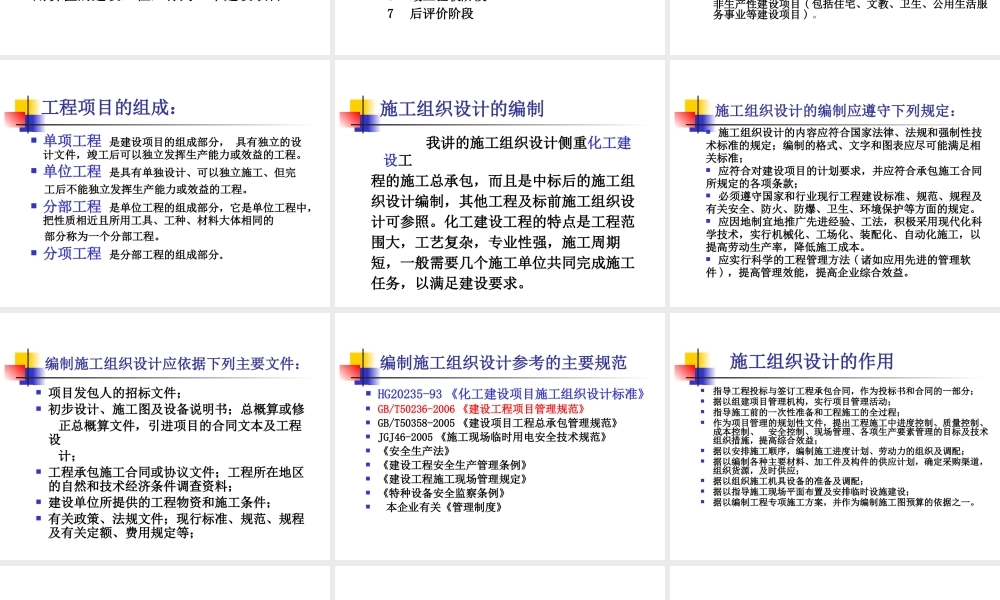Image resolution: width=1000 pixels, height=600 pixels.
Task: Click the bullet starting 必须遵守国家和行业现行工程建设标准
Action: (843, 202)
